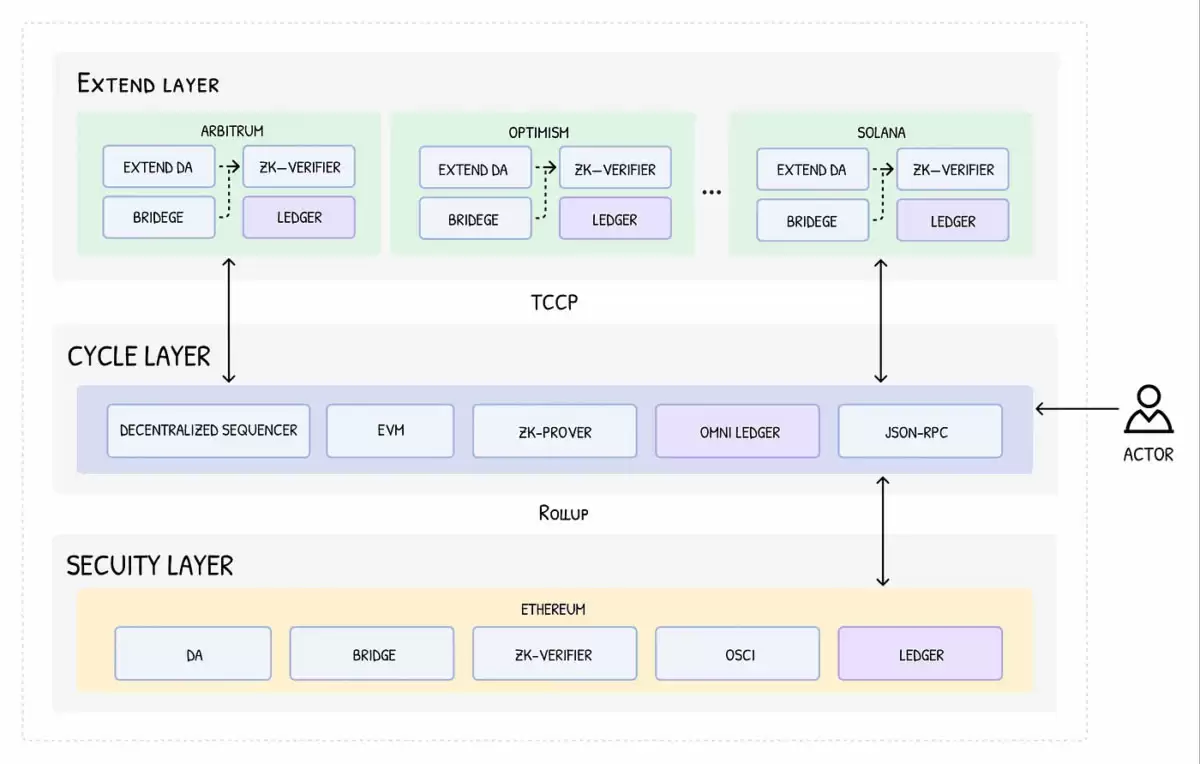
Task: Select the Omni Ledger block
Action: pos(737,430)
